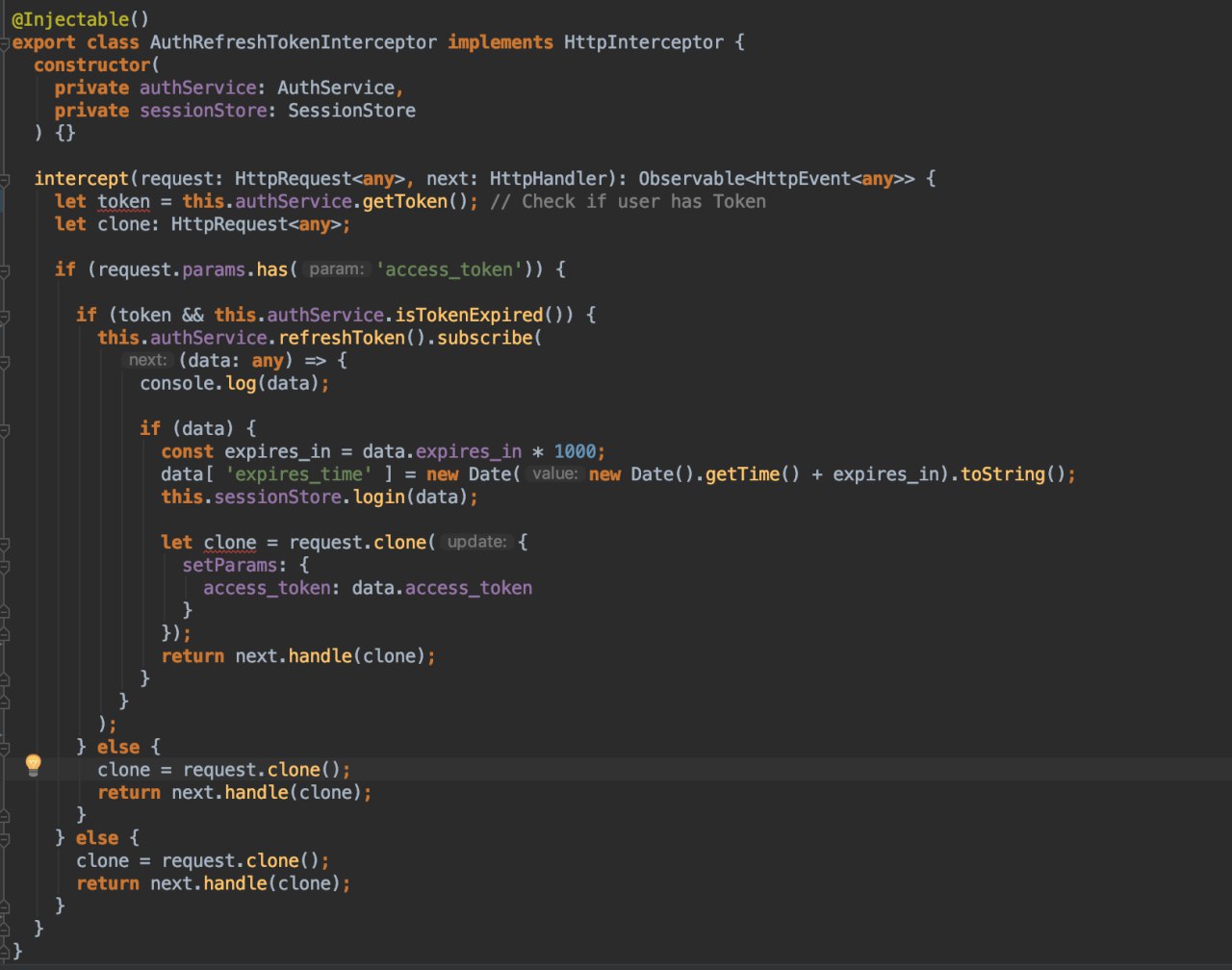Click the const keyword
This screenshot has width=1232, height=970.
coord(187,452)
